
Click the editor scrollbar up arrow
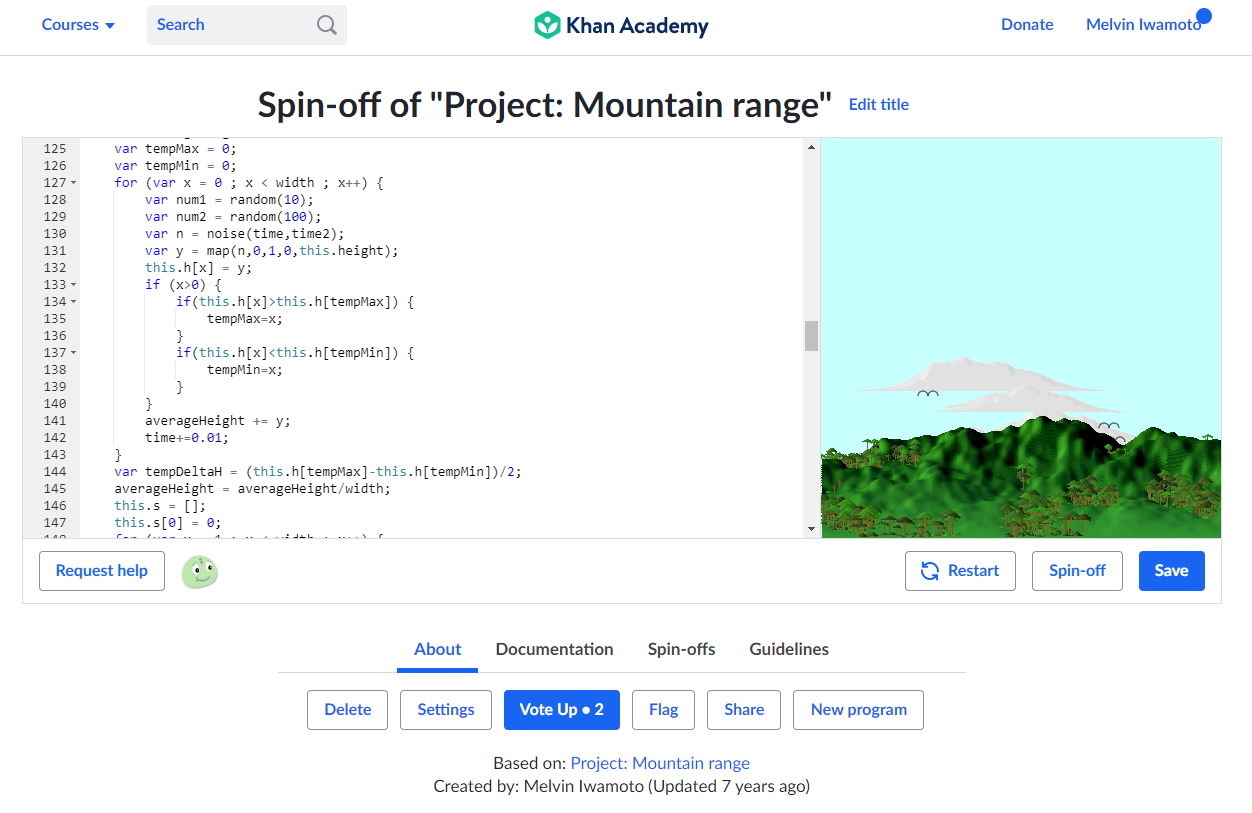point(811,146)
